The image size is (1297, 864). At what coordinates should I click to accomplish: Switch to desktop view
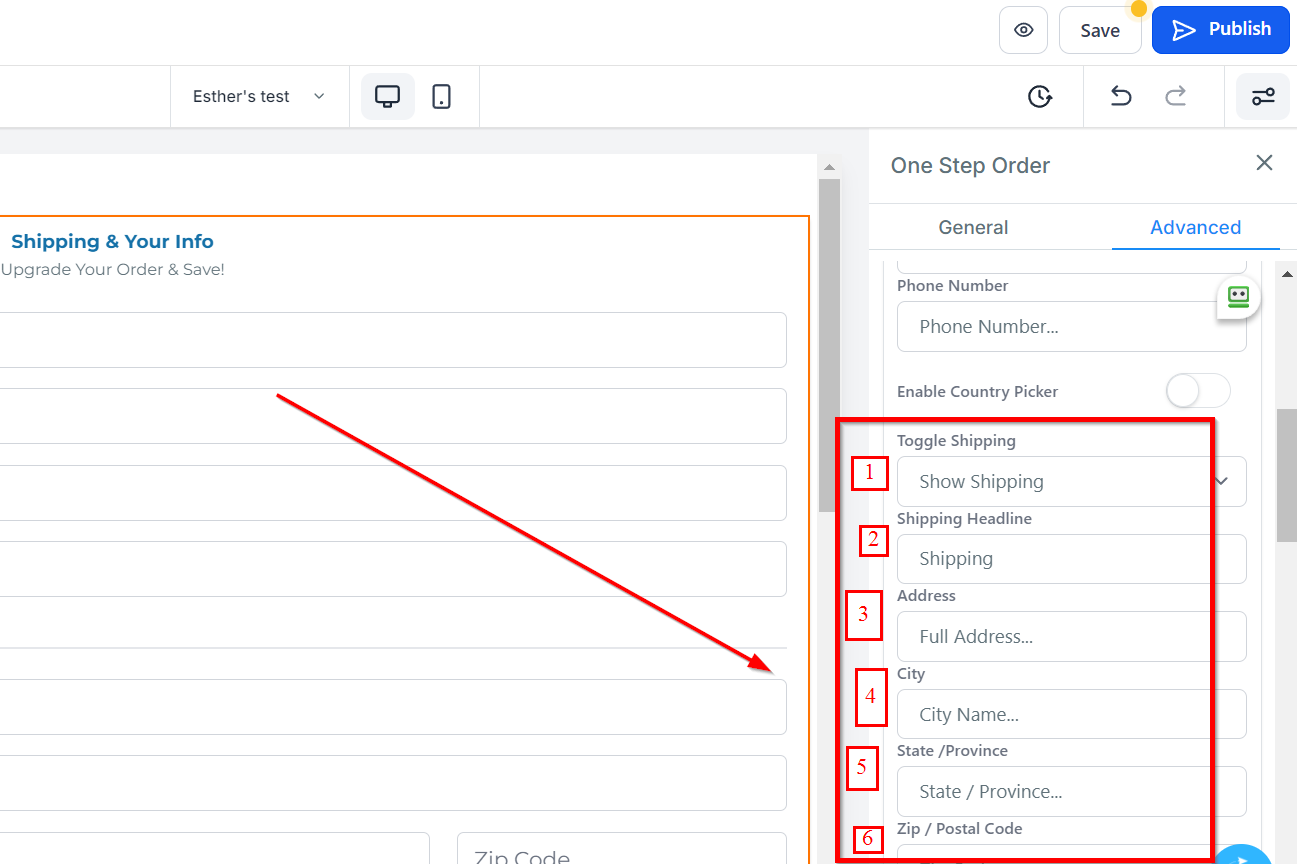tap(388, 97)
